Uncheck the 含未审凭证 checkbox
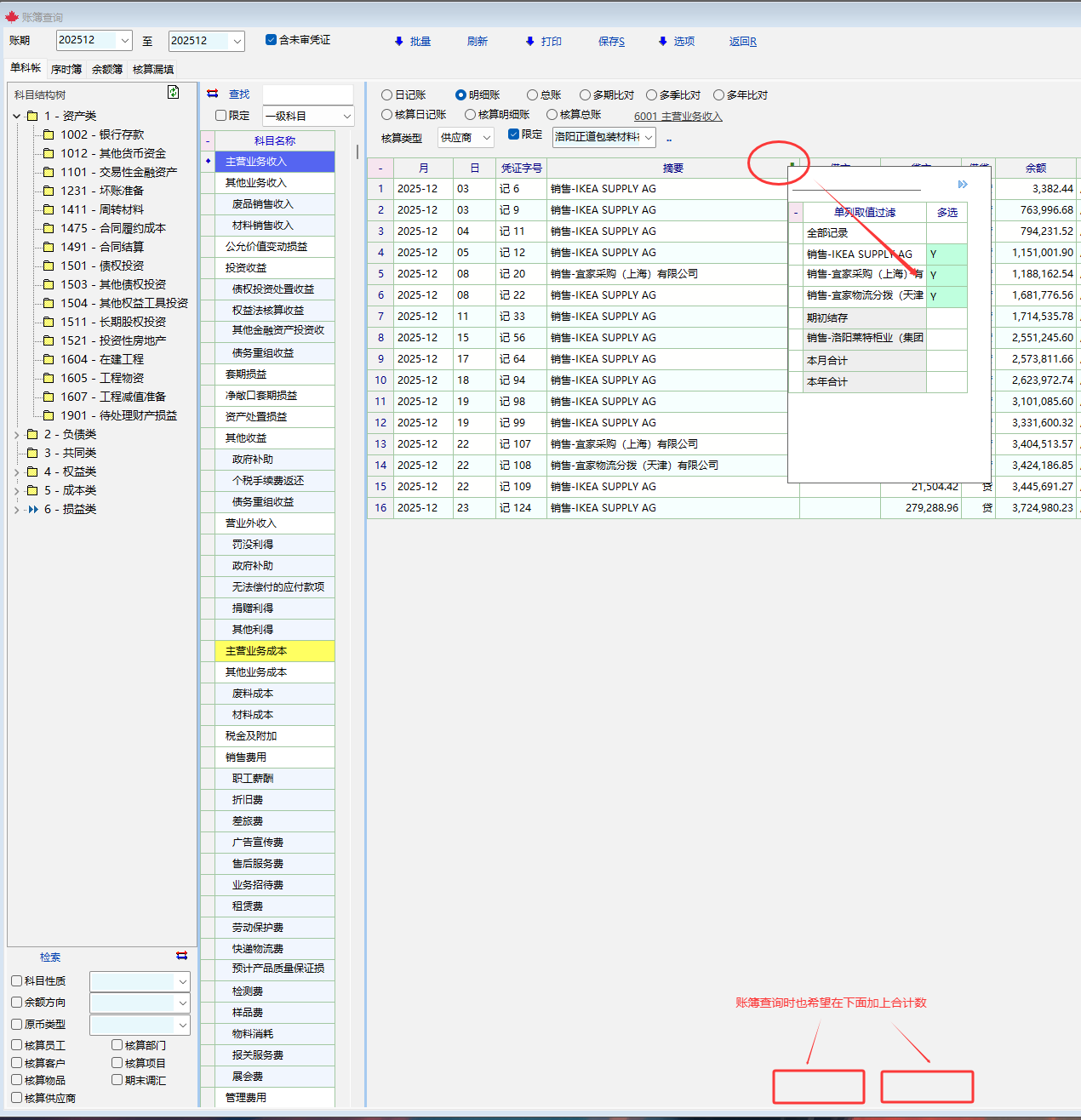 click(x=271, y=40)
